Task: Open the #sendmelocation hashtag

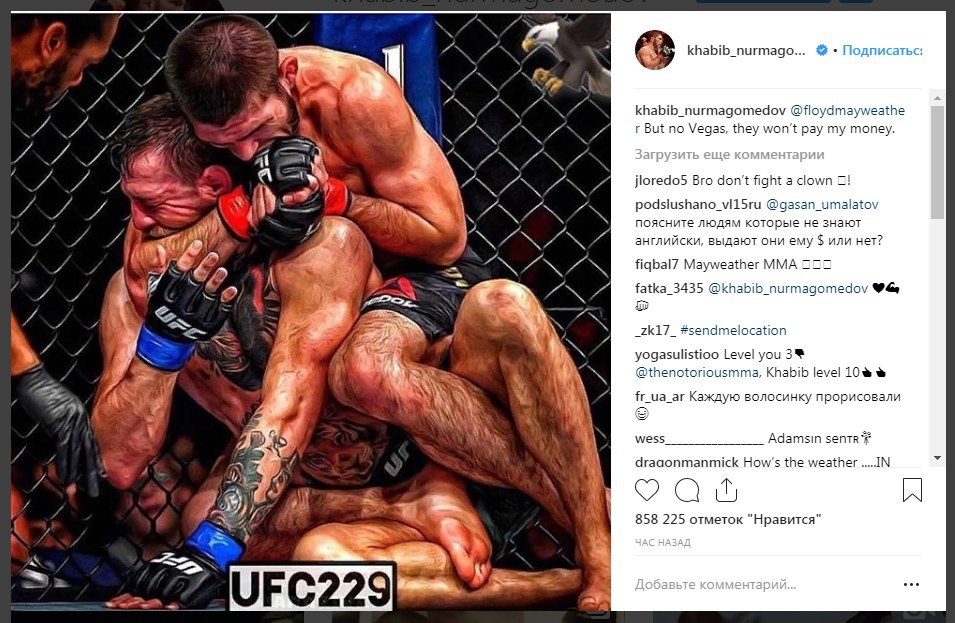Action: (733, 331)
